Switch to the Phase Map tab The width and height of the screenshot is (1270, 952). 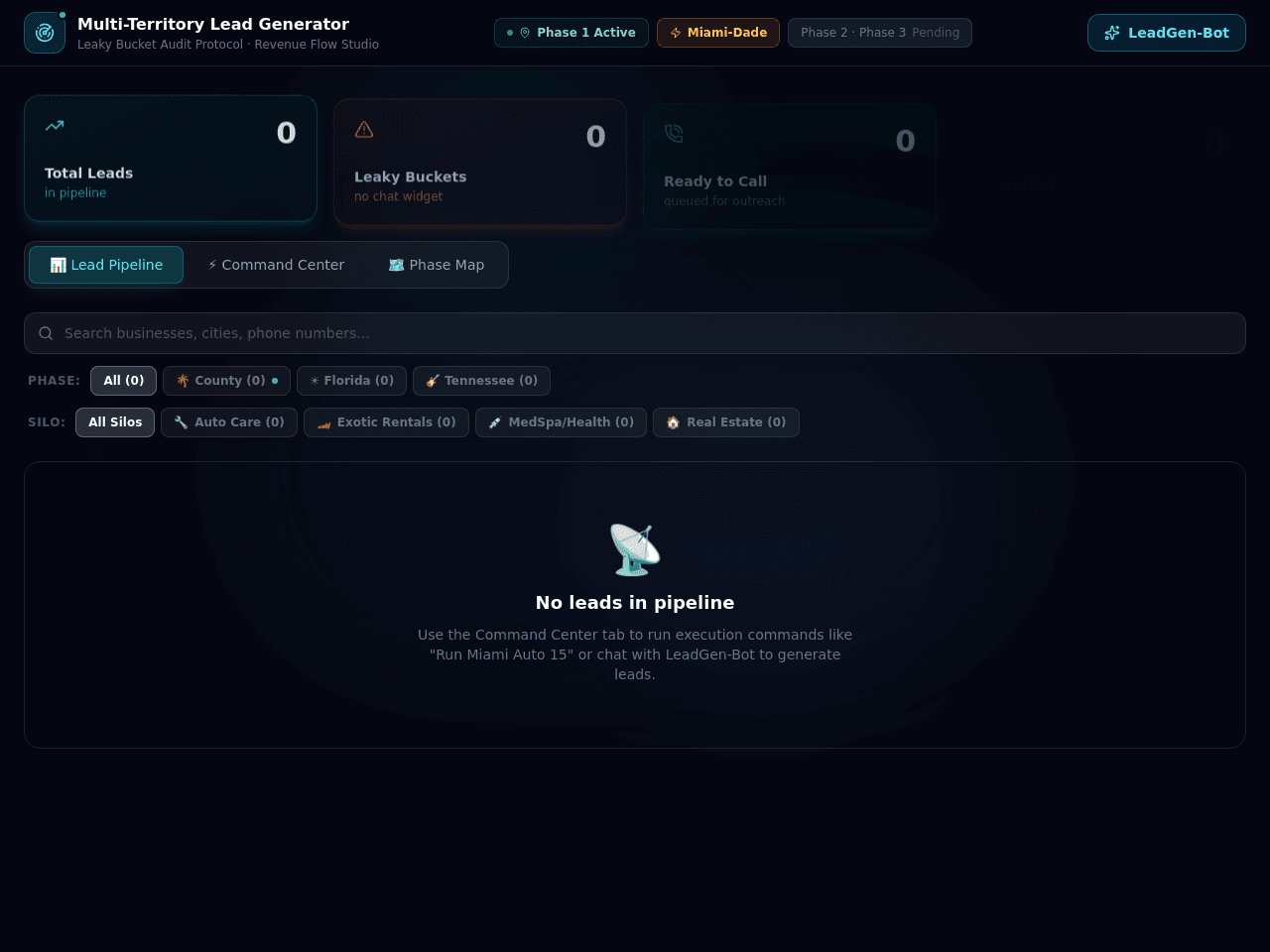[x=437, y=265]
